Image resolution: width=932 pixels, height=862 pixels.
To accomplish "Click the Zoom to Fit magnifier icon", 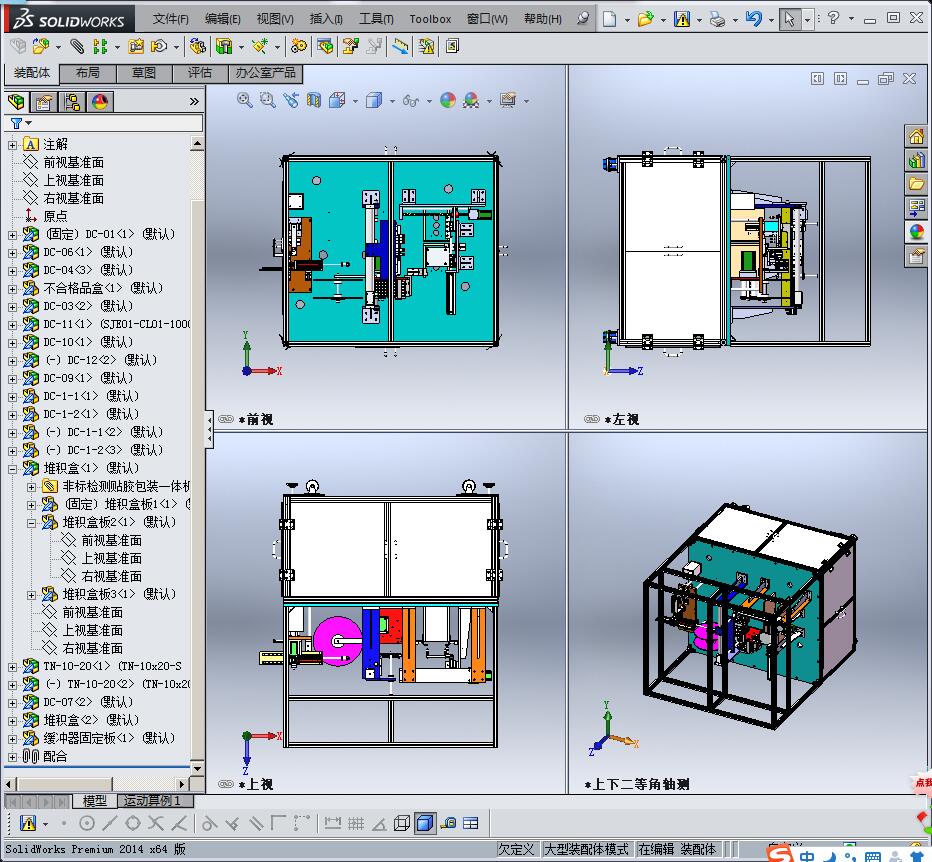I will click(244, 100).
